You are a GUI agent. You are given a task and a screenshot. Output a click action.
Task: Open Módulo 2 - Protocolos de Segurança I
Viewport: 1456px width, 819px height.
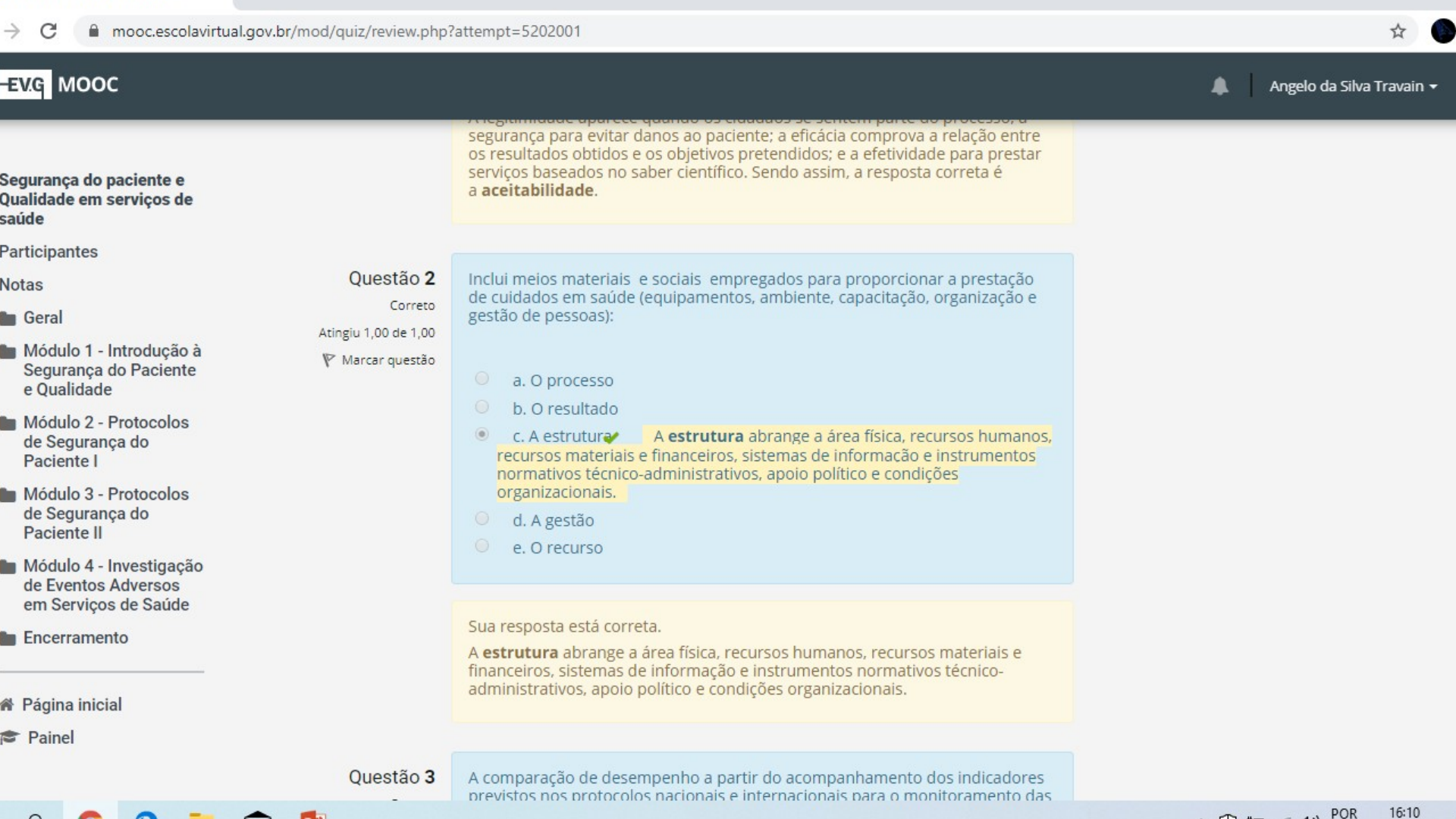[x=106, y=441]
